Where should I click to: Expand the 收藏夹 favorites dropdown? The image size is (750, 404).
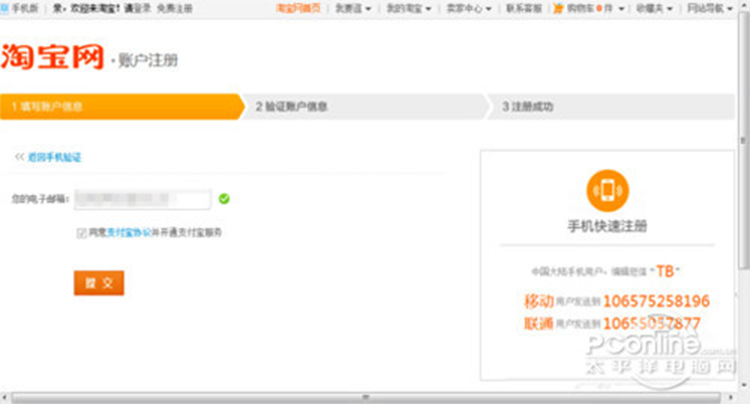pos(654,9)
